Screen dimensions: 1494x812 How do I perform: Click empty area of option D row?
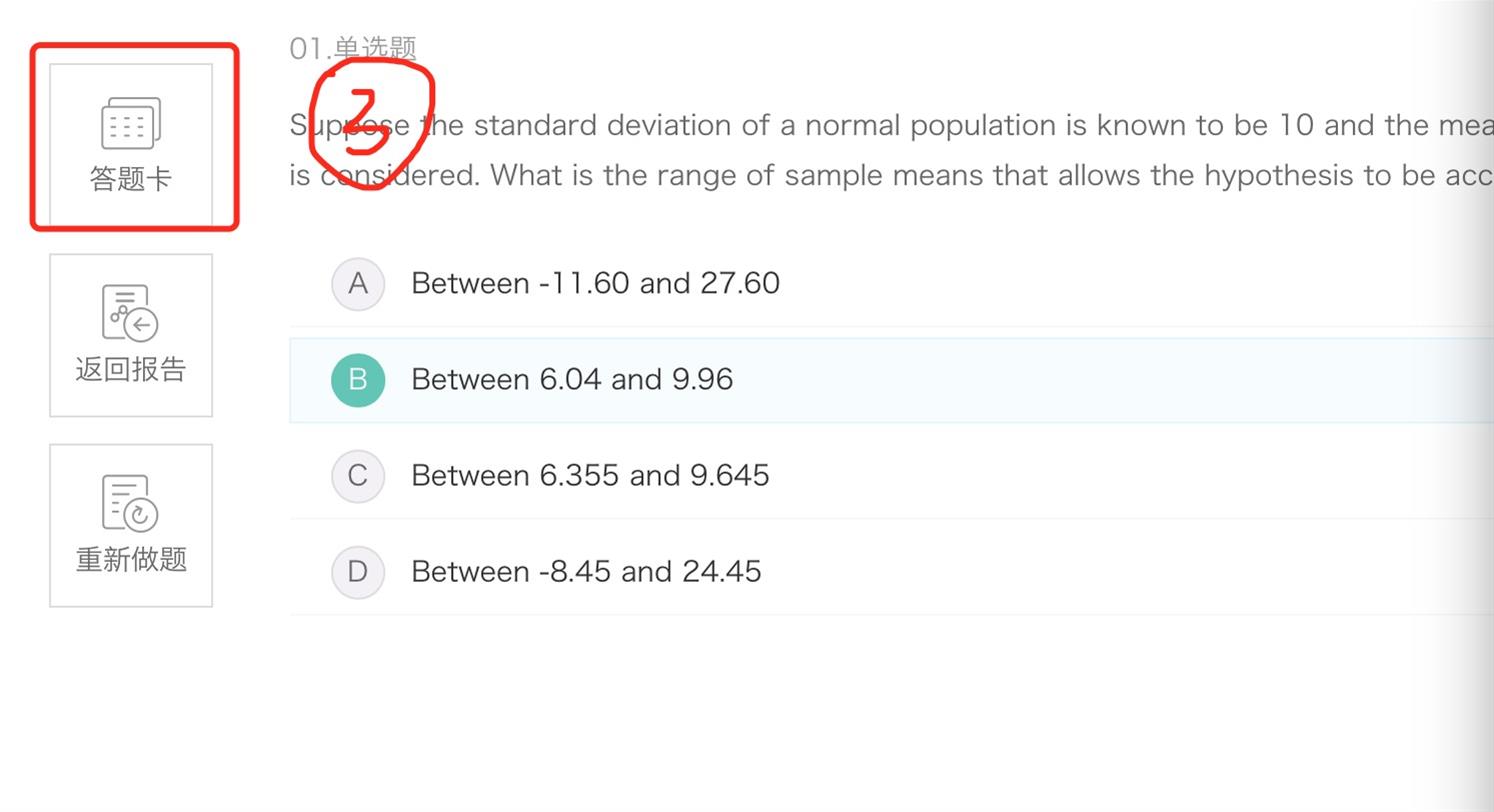pyautogui.click(x=1100, y=572)
